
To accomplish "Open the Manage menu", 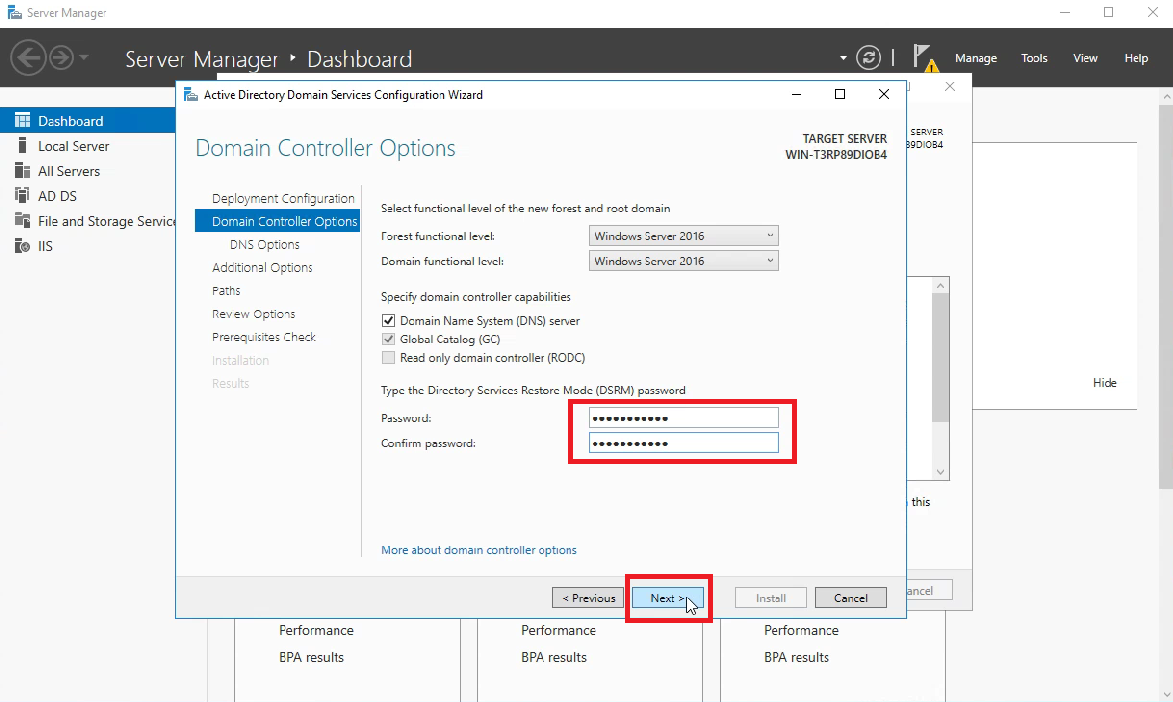I will 976,58.
